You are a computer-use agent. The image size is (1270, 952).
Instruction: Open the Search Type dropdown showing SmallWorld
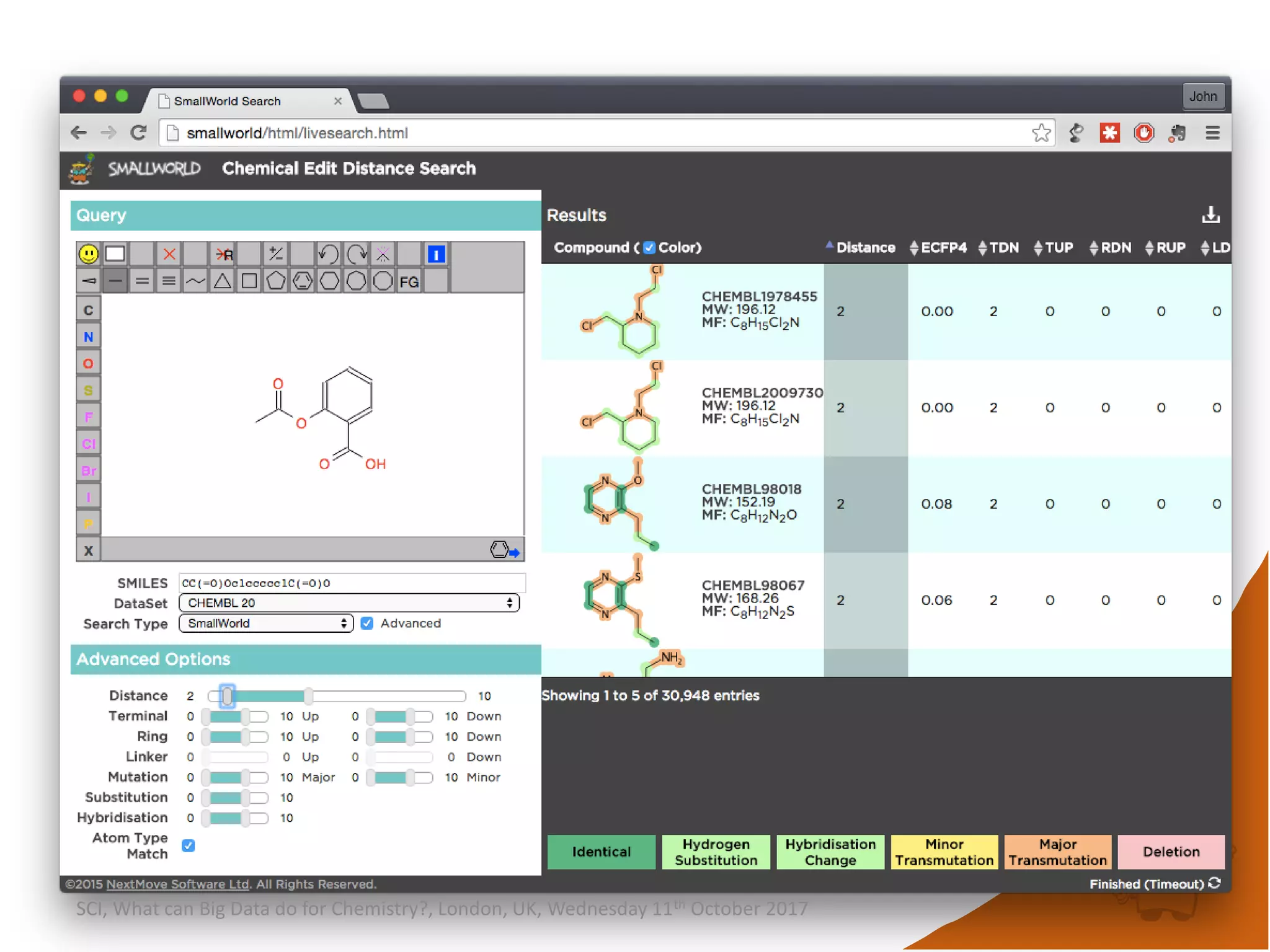coord(266,623)
